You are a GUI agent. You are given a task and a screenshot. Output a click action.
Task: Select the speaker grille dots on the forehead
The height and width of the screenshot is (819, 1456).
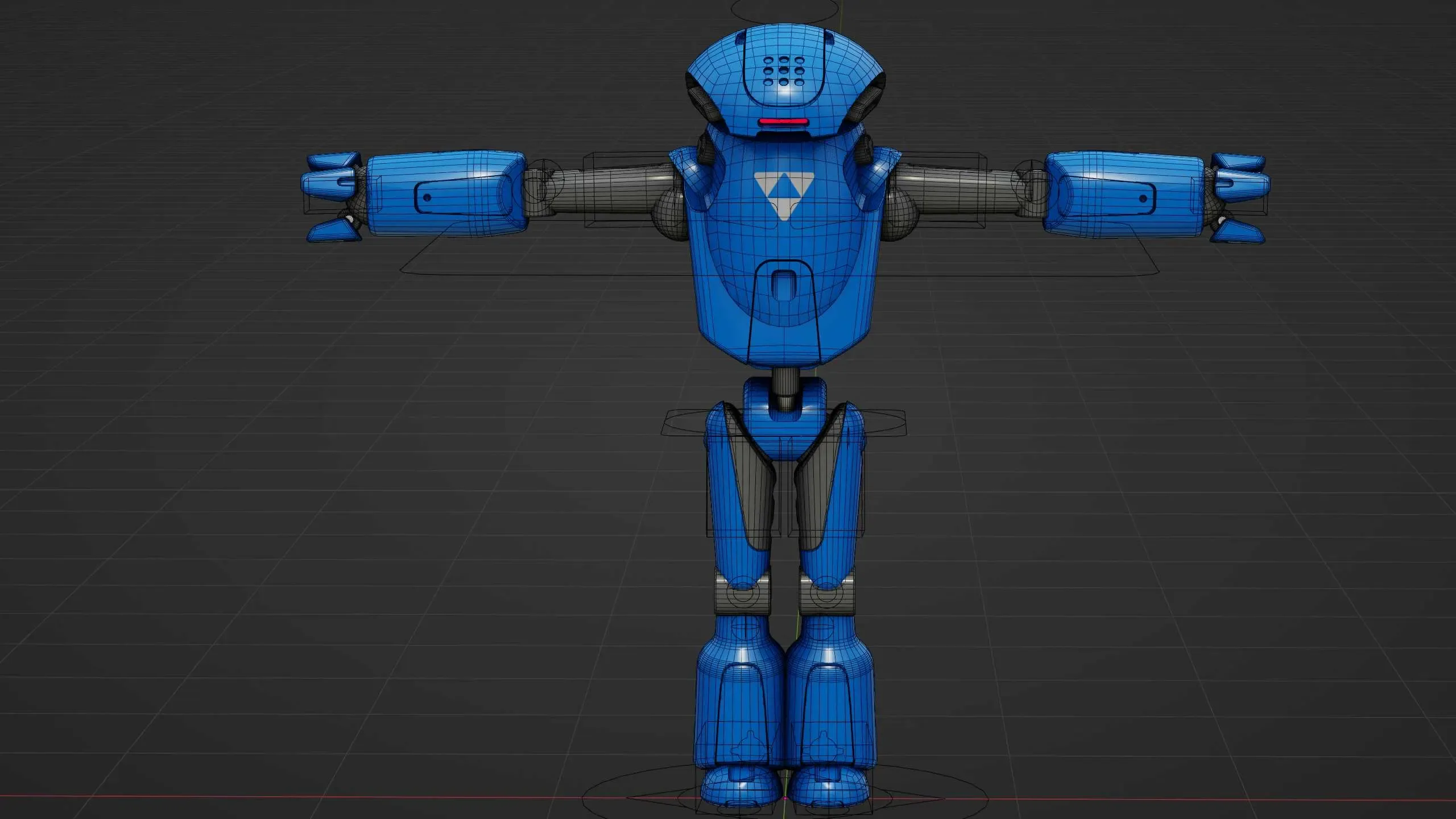(x=784, y=69)
